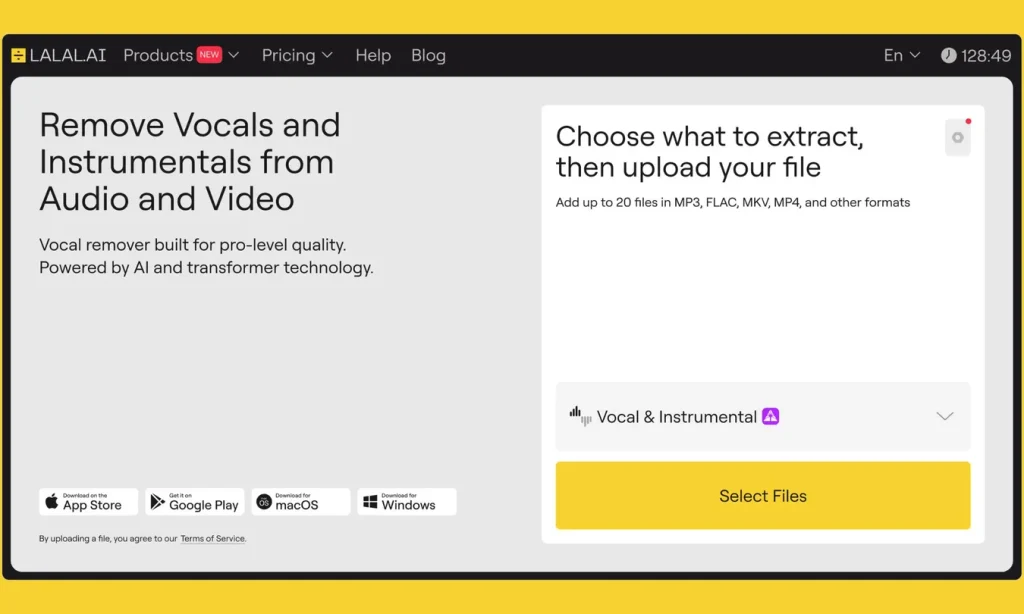Download the macOS app
The image size is (1024, 614).
point(300,502)
